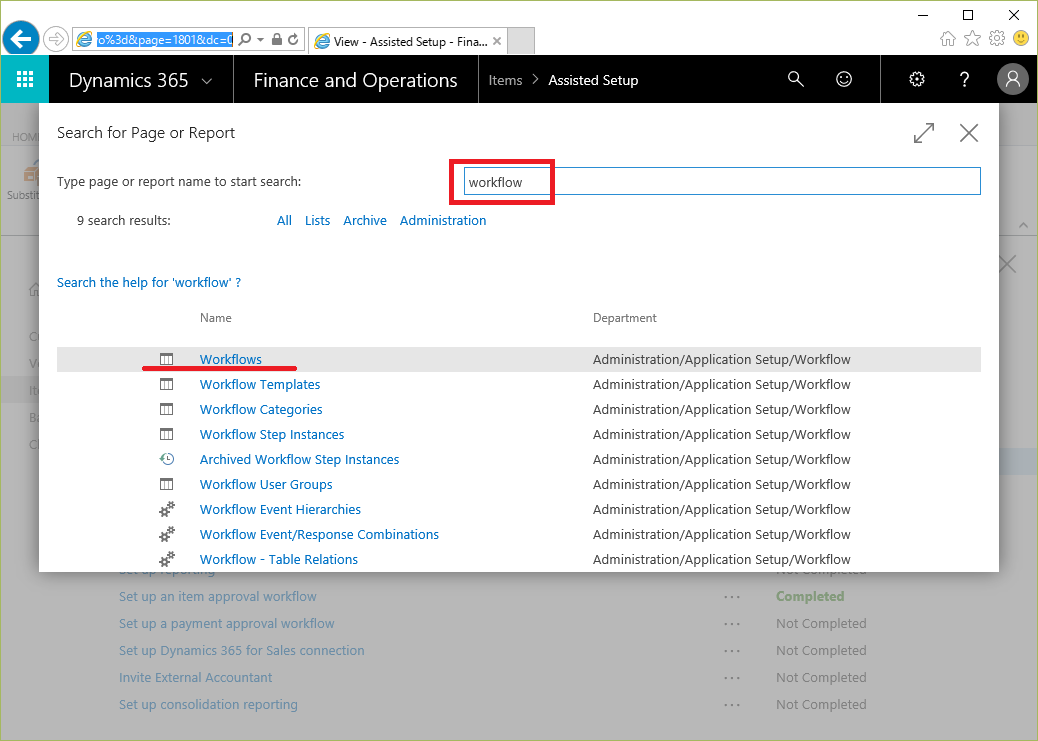
Task: Open Workflow Event Hierarchies link
Action: (280, 509)
